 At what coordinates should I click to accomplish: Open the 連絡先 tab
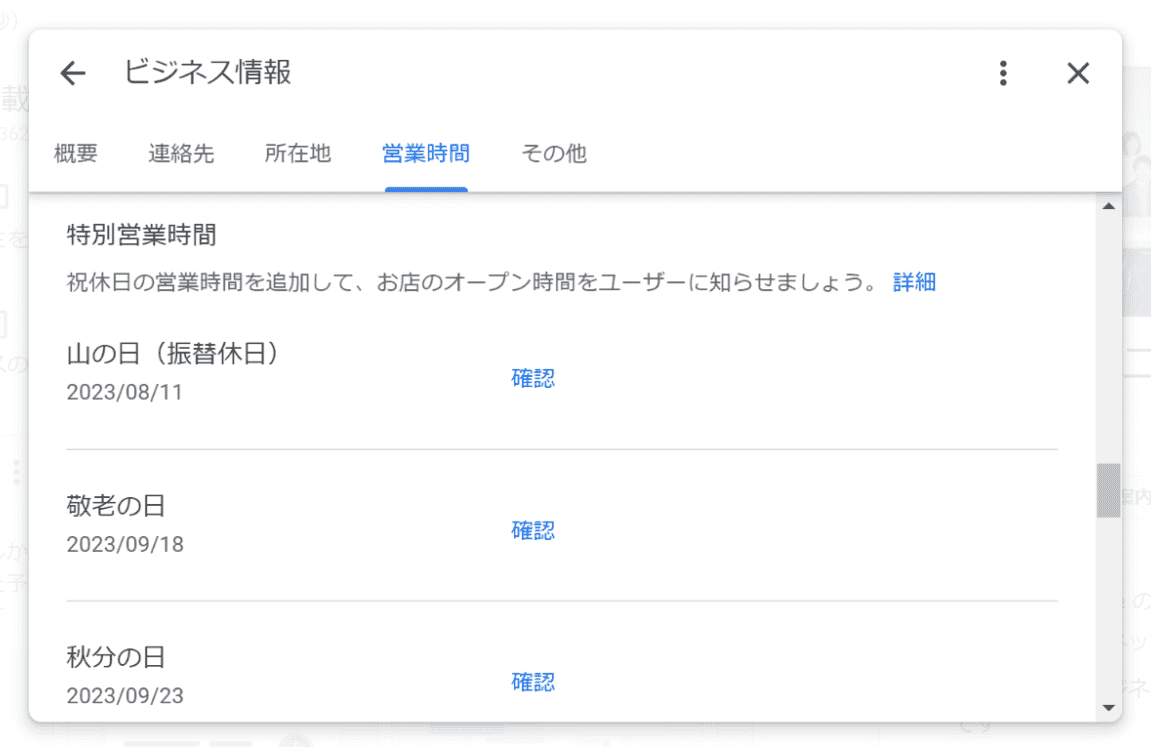pyautogui.click(x=181, y=153)
